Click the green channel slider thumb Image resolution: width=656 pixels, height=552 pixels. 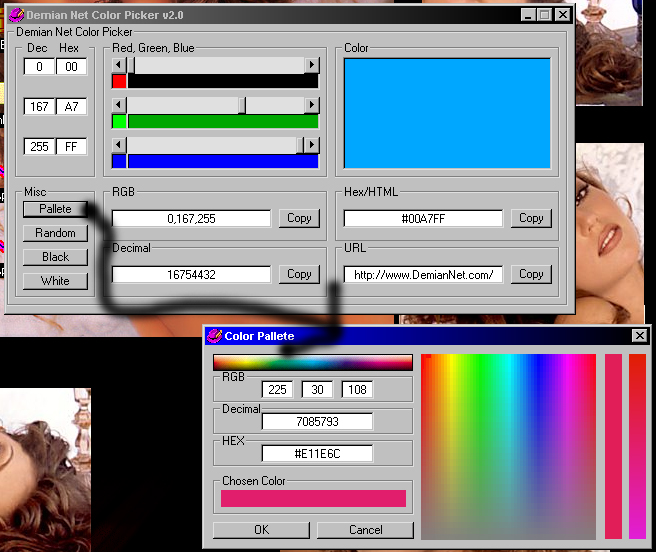point(242,105)
